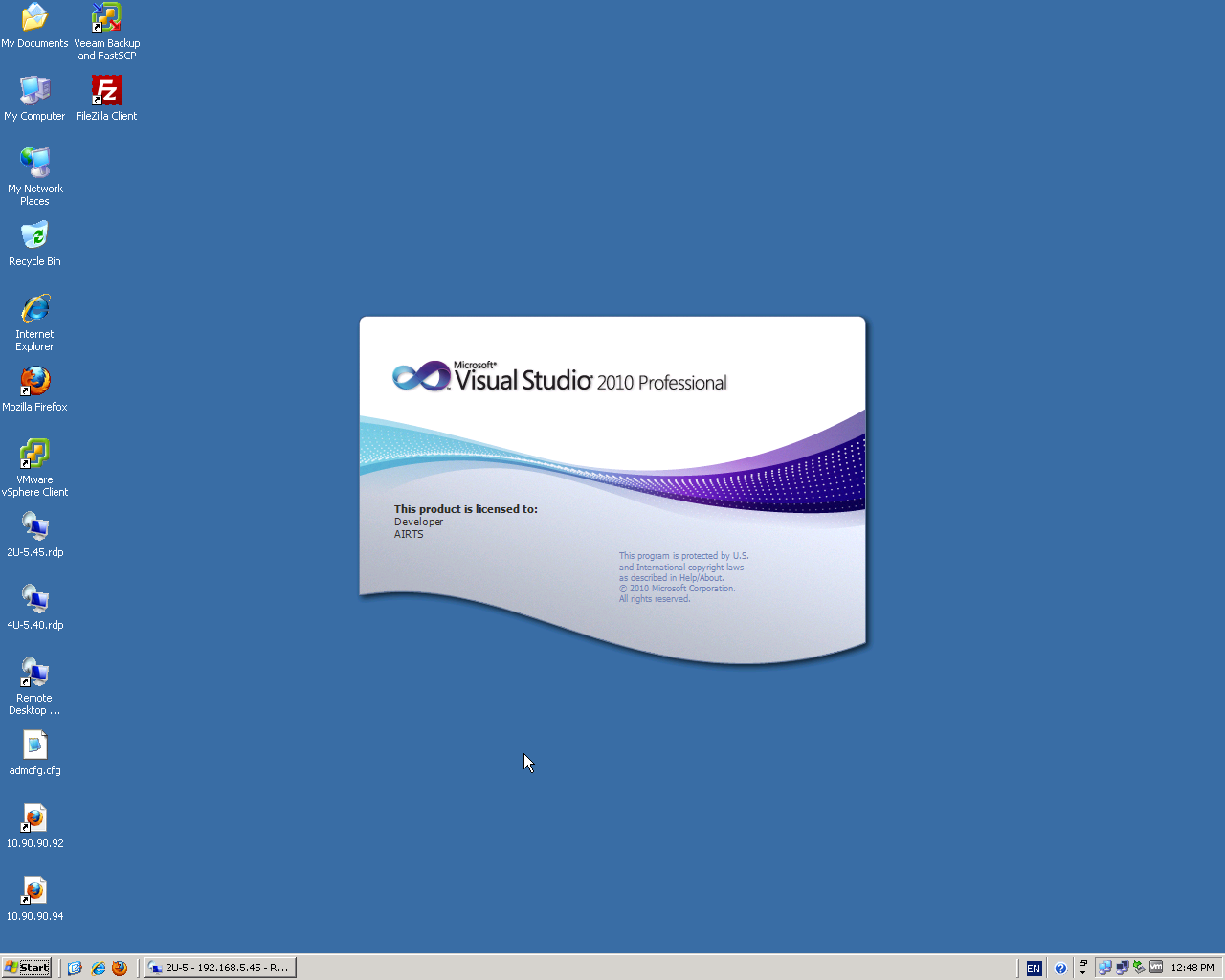Screen dimensions: 1225x980
Task: Open the Start menu
Action: click(27, 968)
